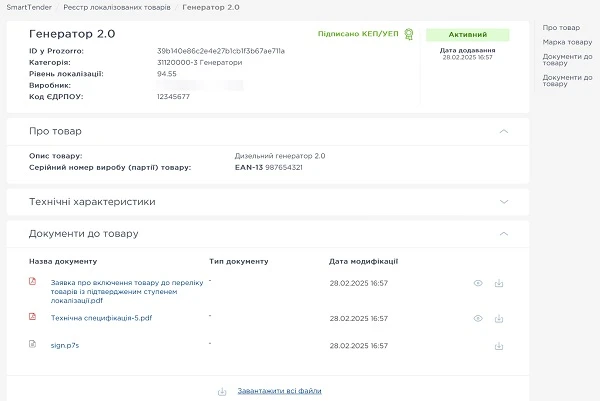Expand the Технічні характеристики section
Screen dimensions: 600x401
click(506, 201)
